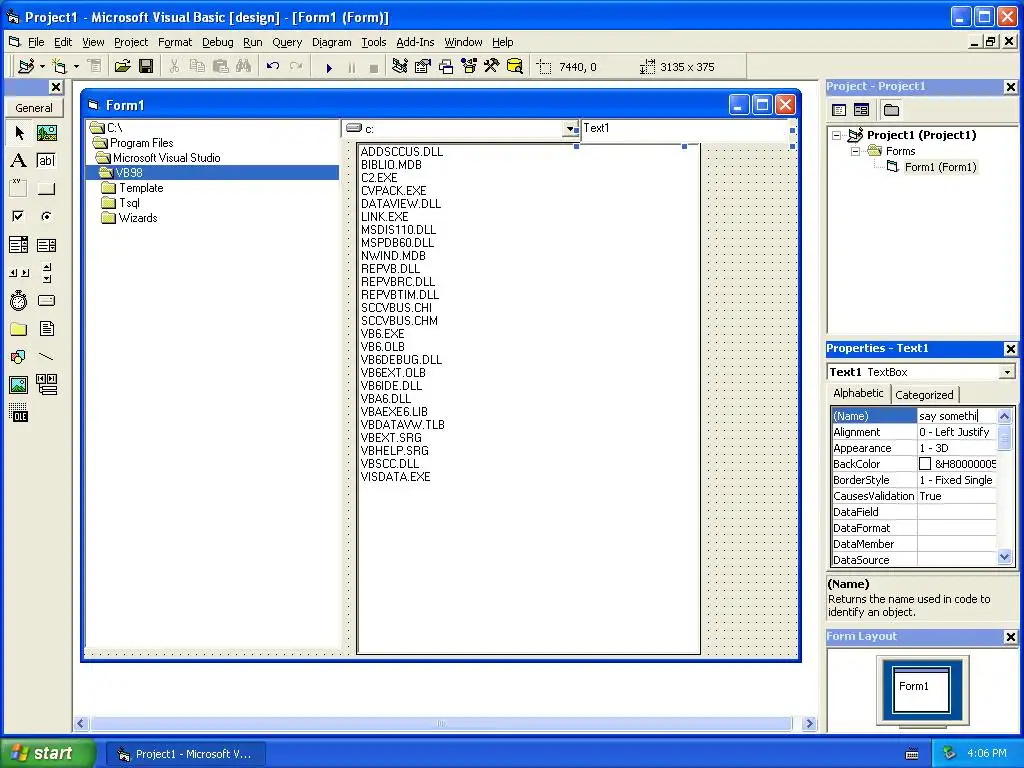1024x768 pixels.
Task: Select the horizontal scrollbar control tool
Action: 19,273
